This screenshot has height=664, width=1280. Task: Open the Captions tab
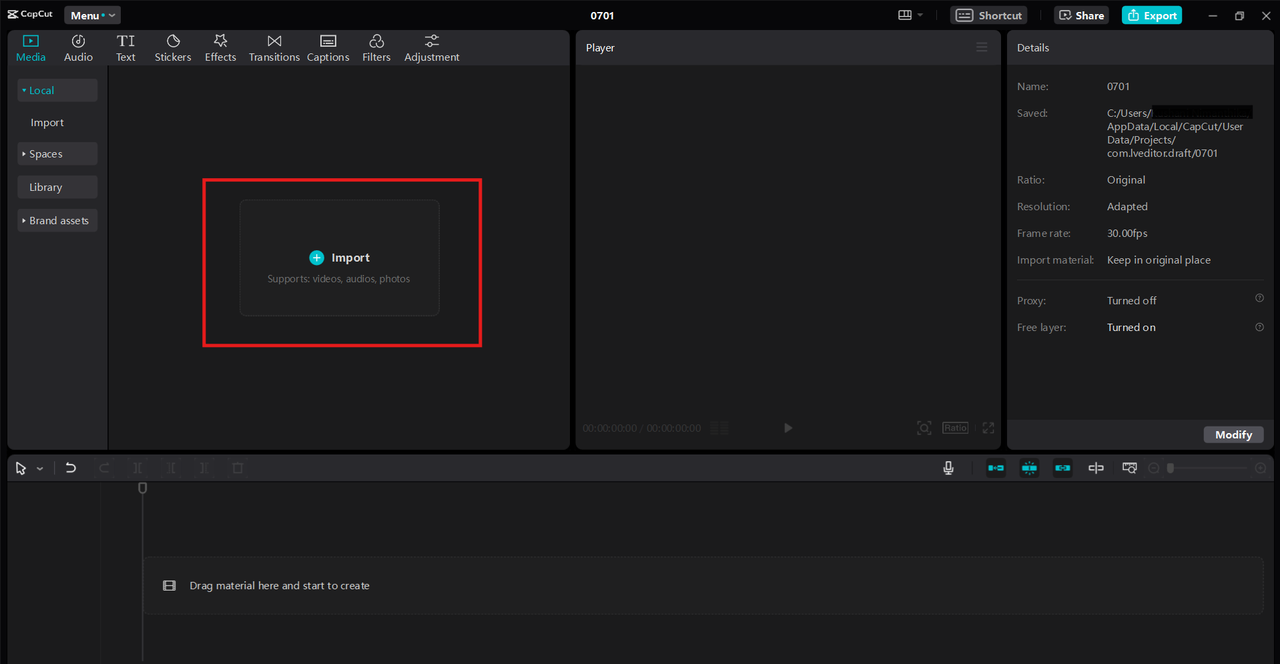coord(328,48)
